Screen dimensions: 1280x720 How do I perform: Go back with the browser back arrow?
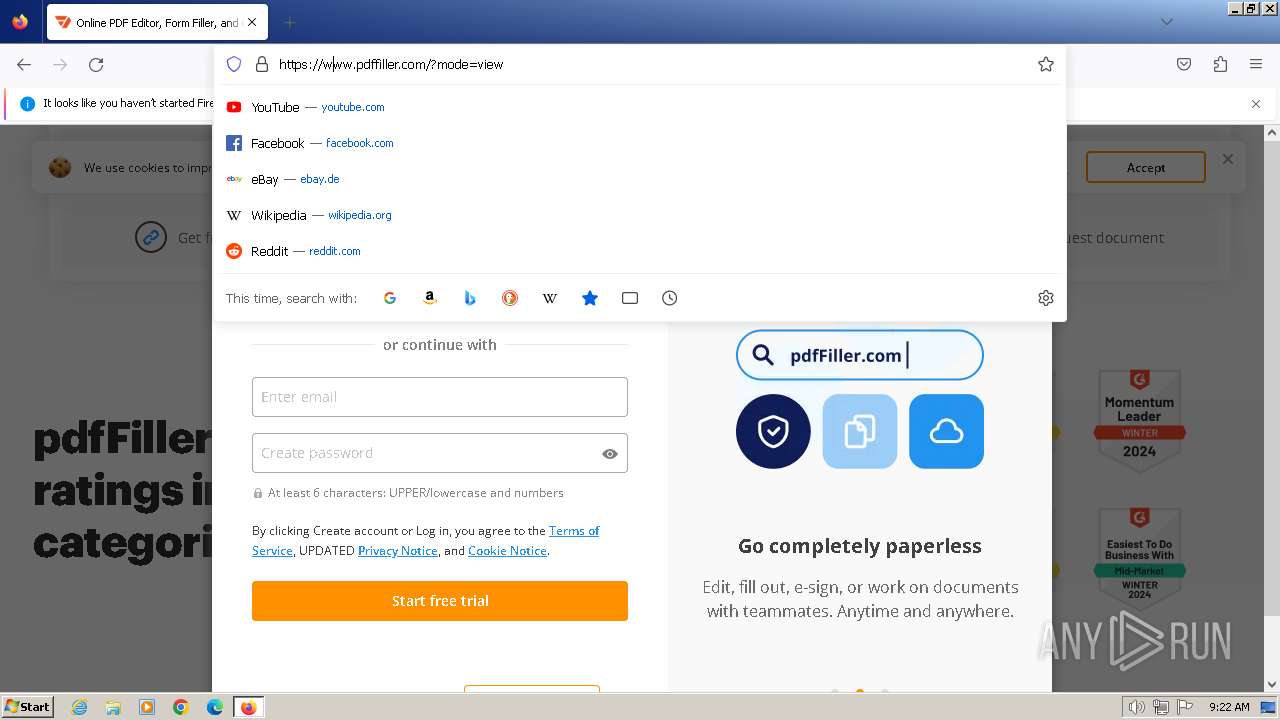(x=24, y=64)
